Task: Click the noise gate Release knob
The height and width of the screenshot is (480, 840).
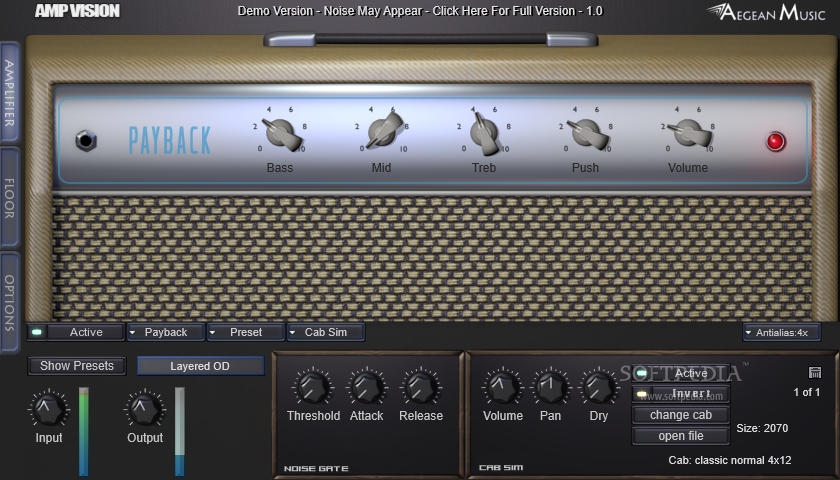Action: coord(421,387)
